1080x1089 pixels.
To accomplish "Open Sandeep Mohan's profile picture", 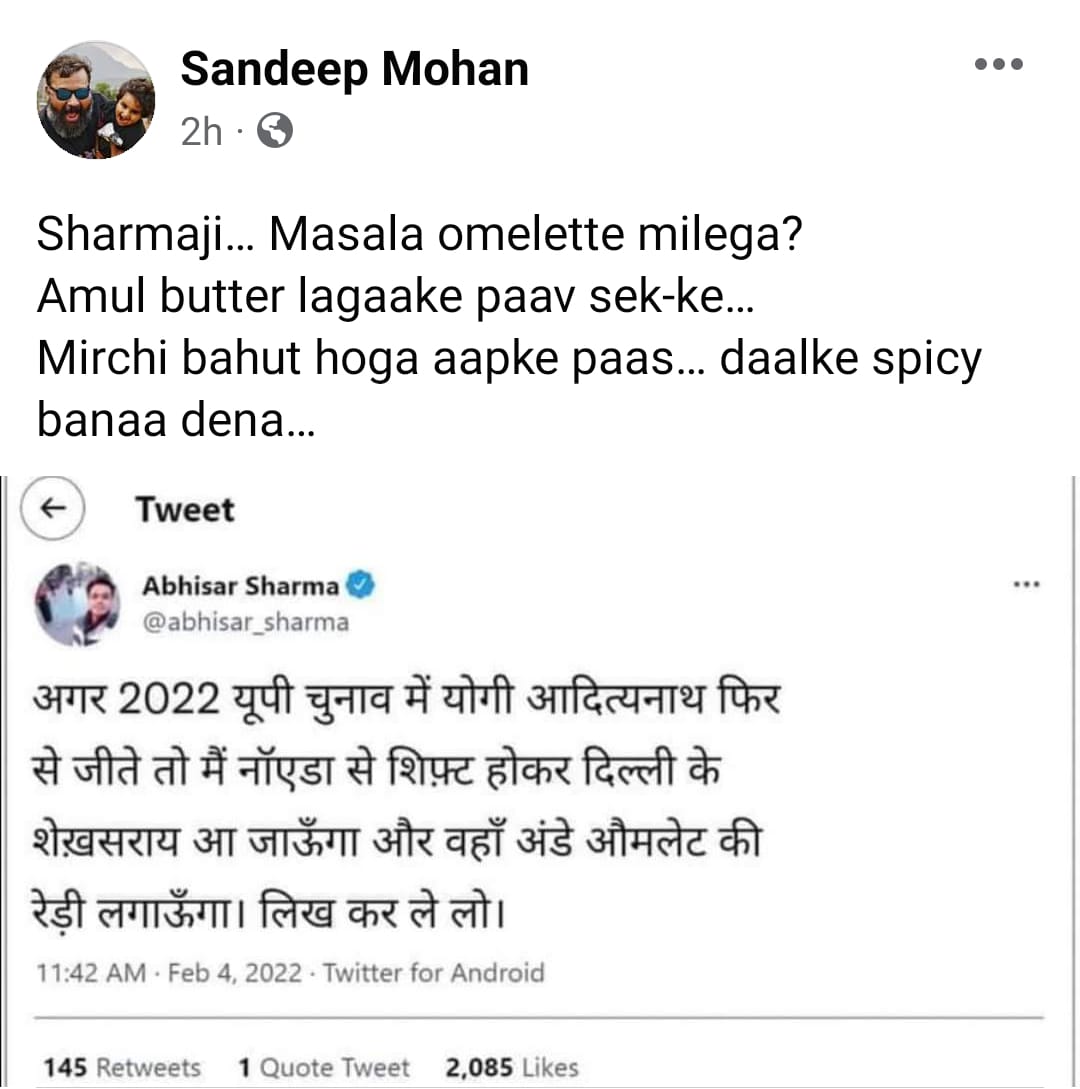I will tap(96, 100).
